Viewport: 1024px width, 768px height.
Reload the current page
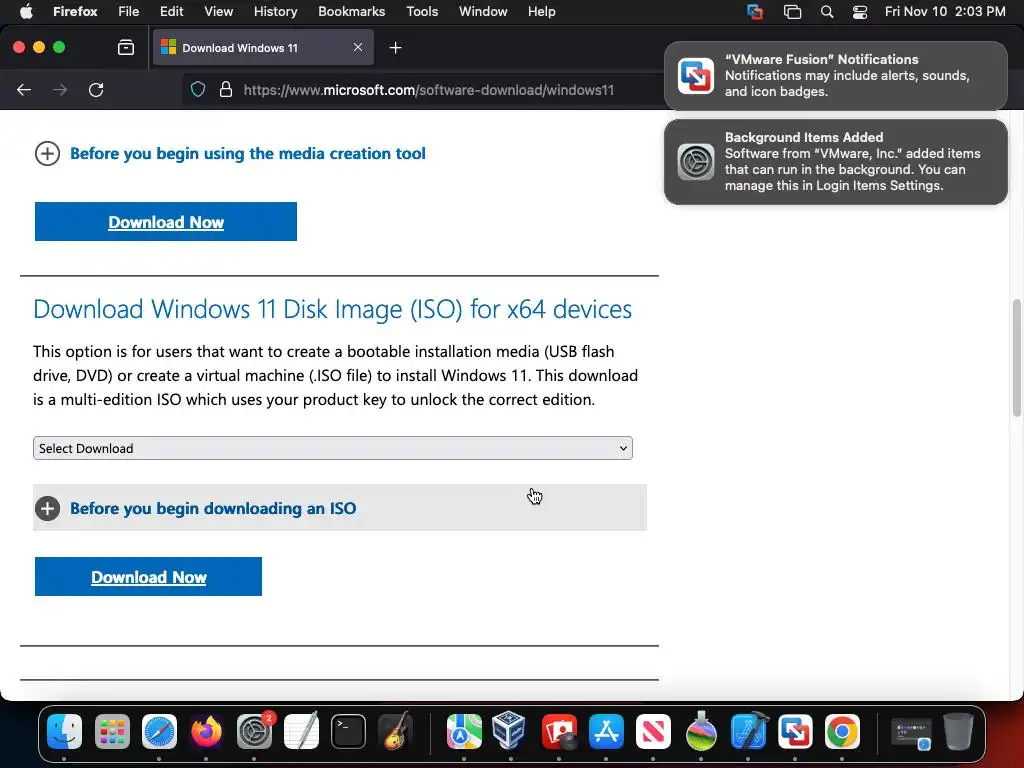pos(96,89)
